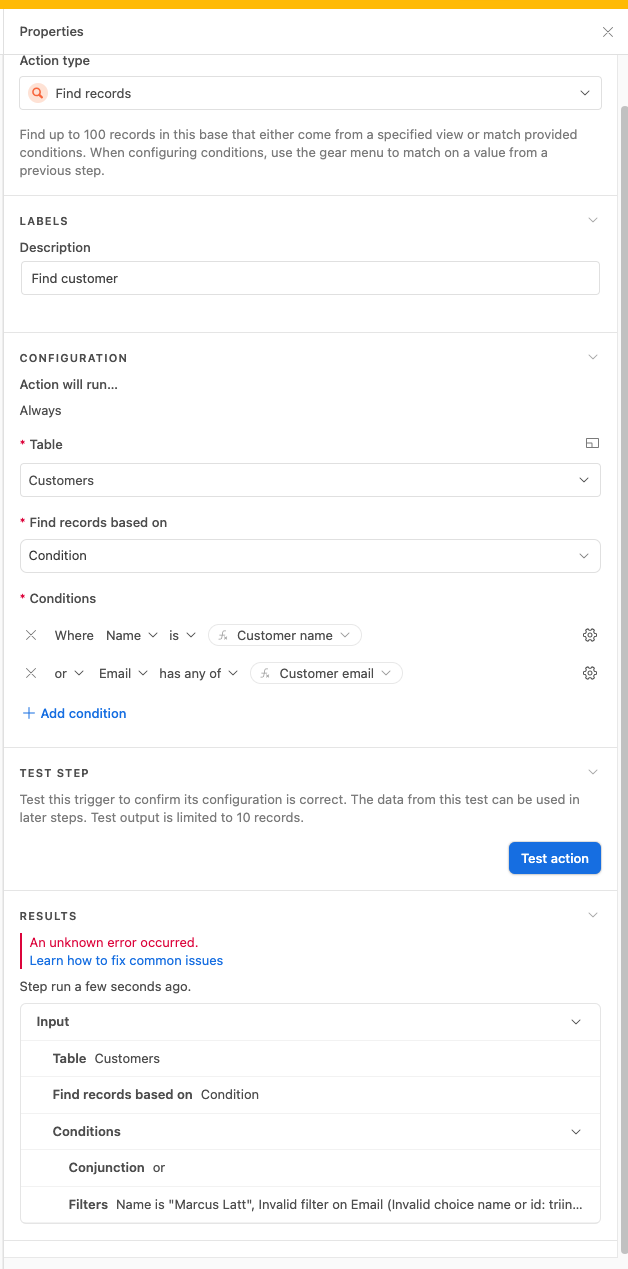
Task: Click the gear icon for Name condition
Action: coord(590,635)
